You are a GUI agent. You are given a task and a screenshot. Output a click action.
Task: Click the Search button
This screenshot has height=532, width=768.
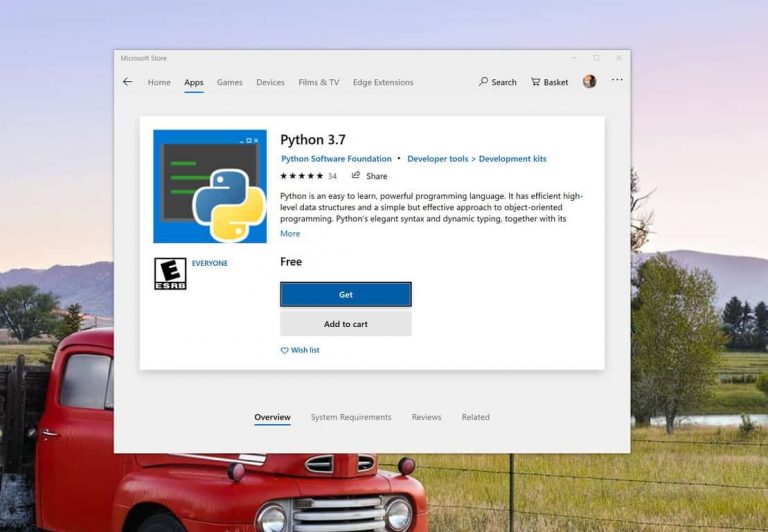pyautogui.click(x=498, y=82)
